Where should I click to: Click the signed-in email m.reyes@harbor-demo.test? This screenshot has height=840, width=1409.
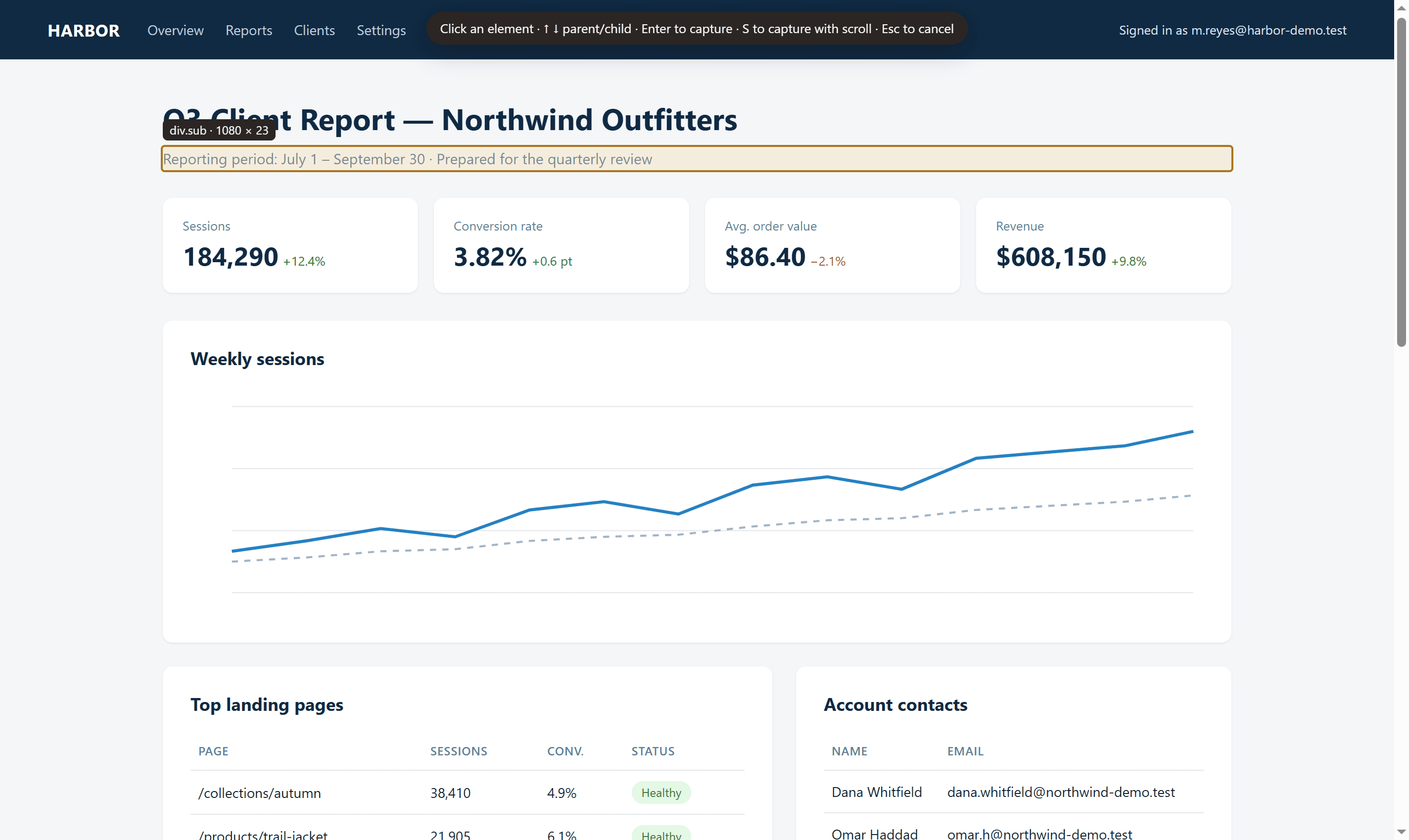[x=1268, y=30]
